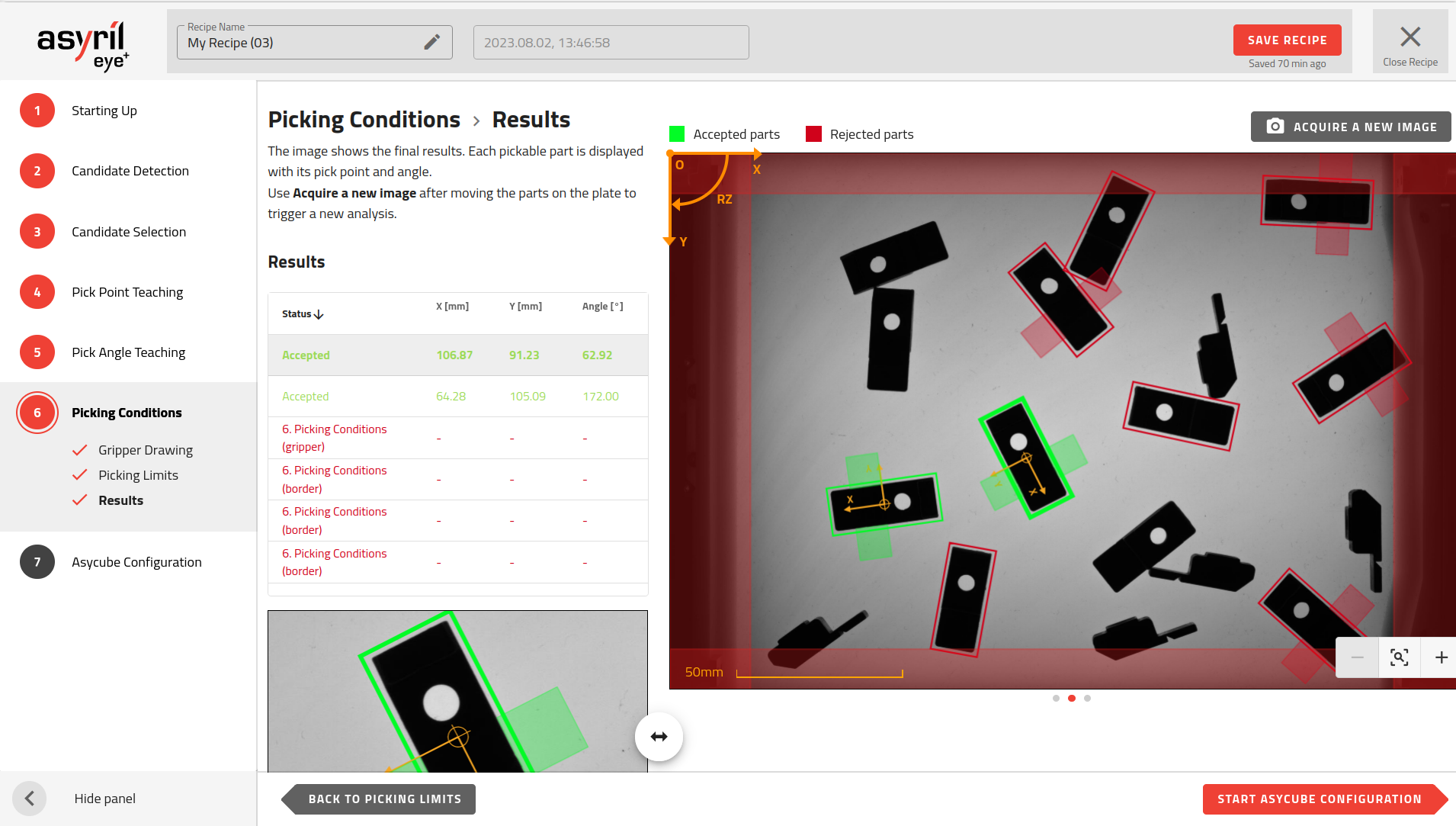Select the third image pagination dot

(1087, 699)
